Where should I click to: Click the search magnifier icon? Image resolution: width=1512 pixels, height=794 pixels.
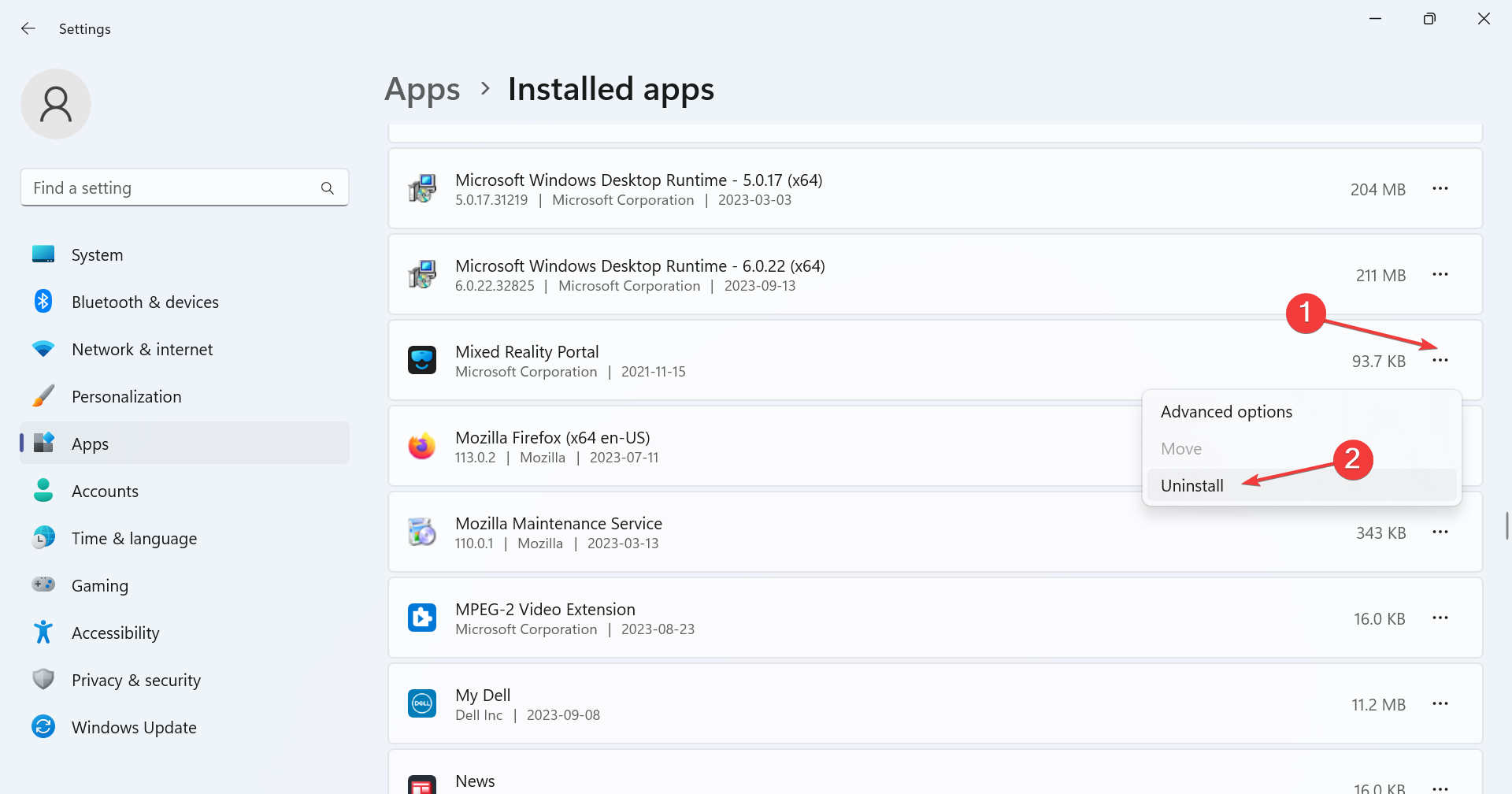[328, 188]
